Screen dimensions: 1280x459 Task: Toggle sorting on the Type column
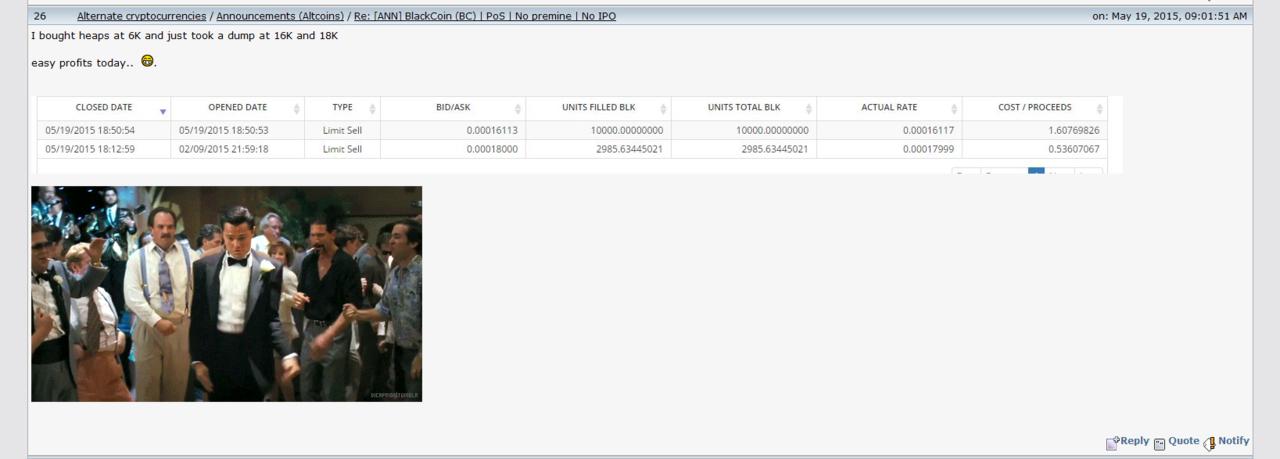tap(373, 109)
